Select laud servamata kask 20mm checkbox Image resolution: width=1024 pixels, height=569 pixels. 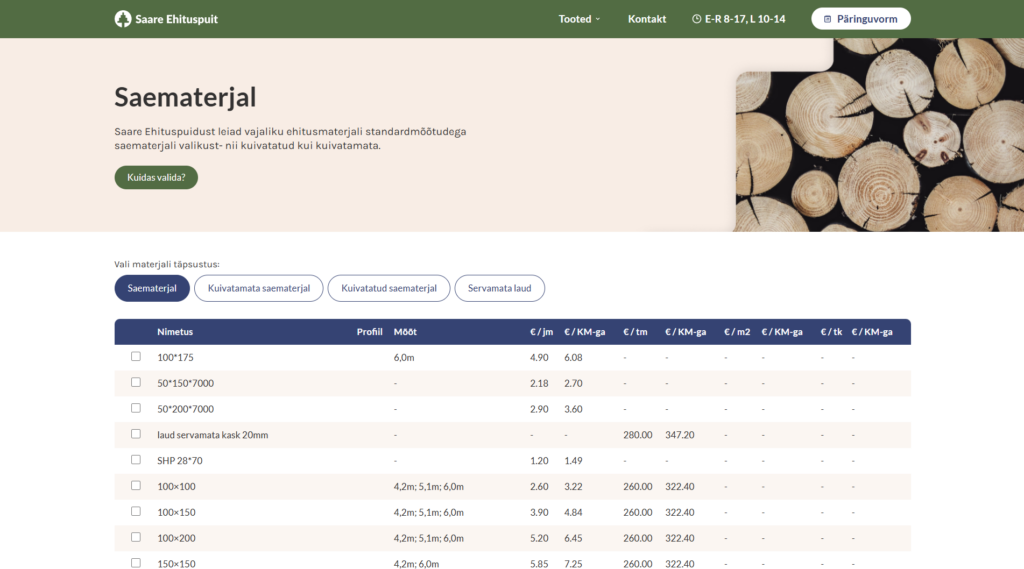click(x=136, y=434)
